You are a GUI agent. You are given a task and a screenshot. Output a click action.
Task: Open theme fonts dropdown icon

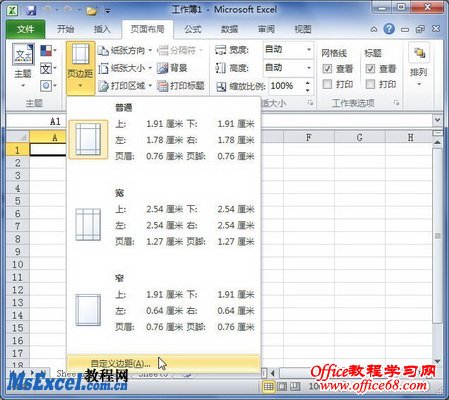click(48, 69)
